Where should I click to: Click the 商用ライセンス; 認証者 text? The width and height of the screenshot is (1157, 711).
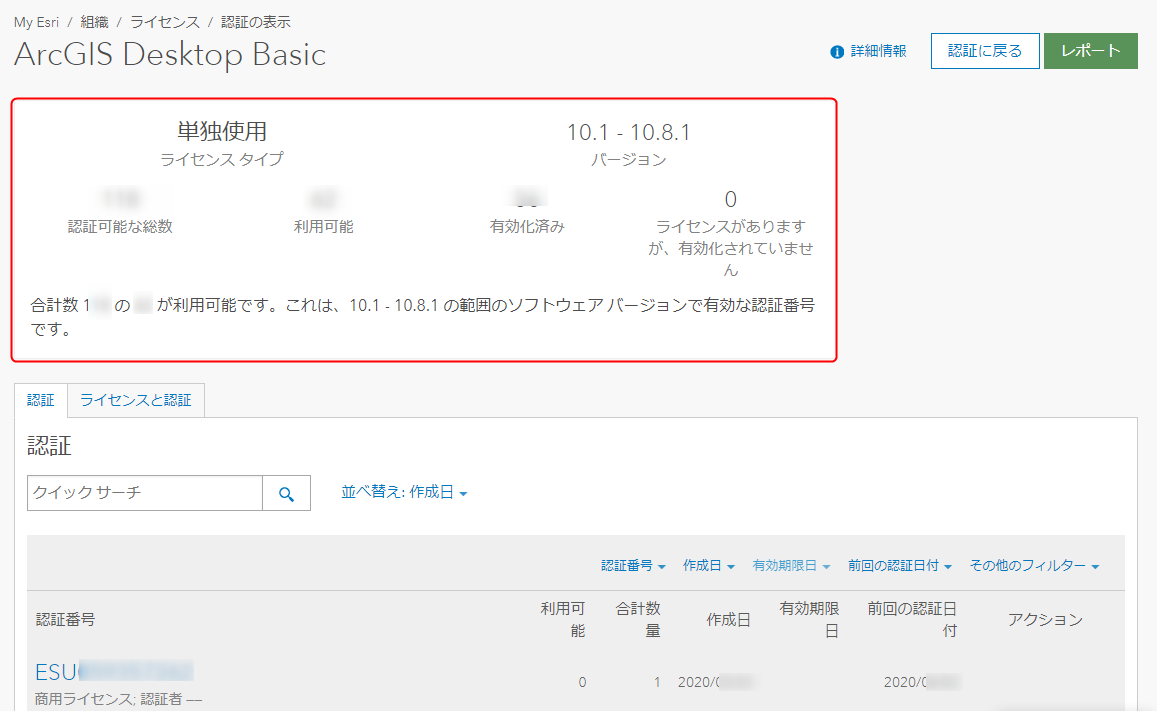tap(118, 698)
